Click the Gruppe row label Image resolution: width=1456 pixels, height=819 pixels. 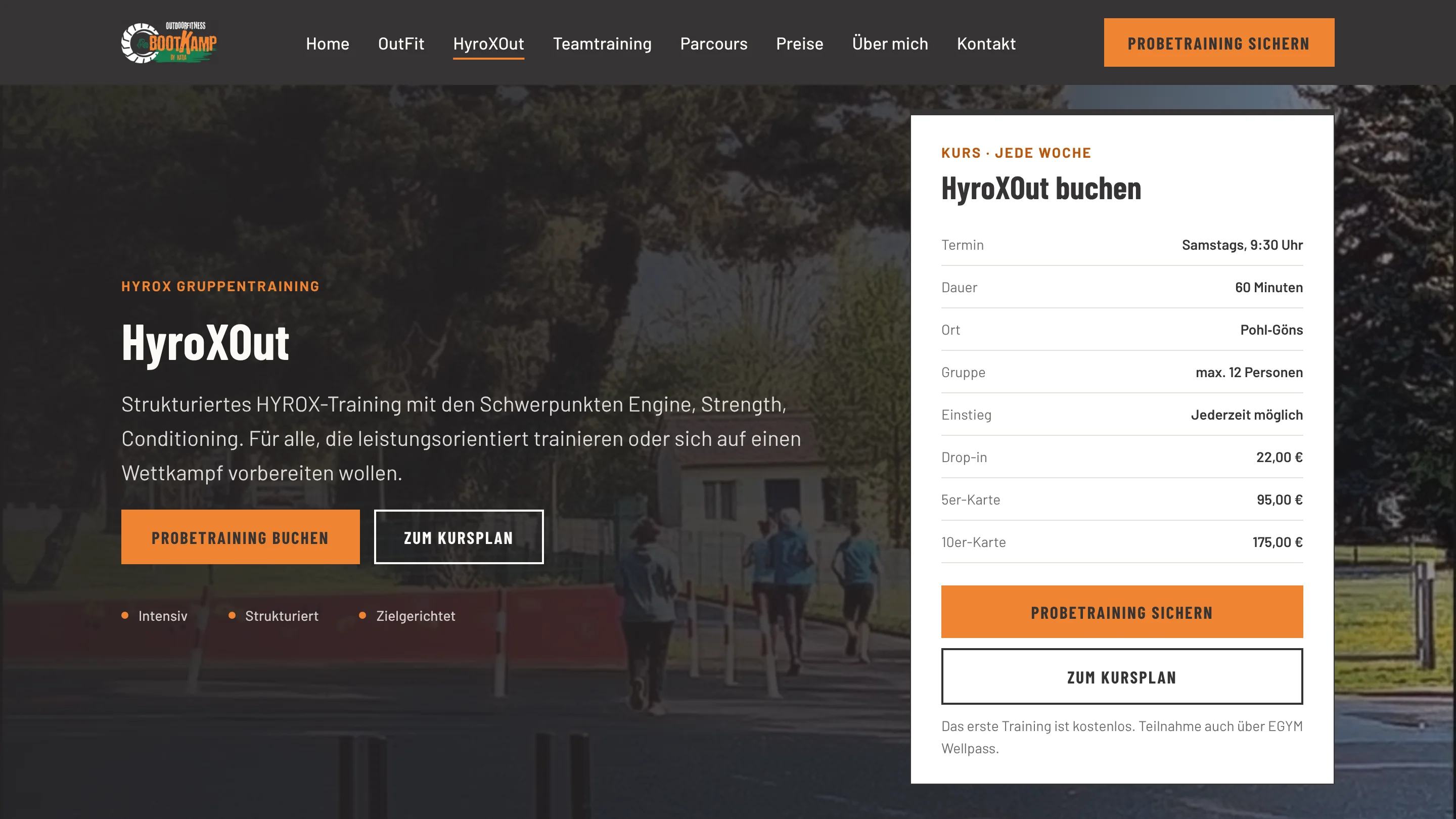point(963,373)
